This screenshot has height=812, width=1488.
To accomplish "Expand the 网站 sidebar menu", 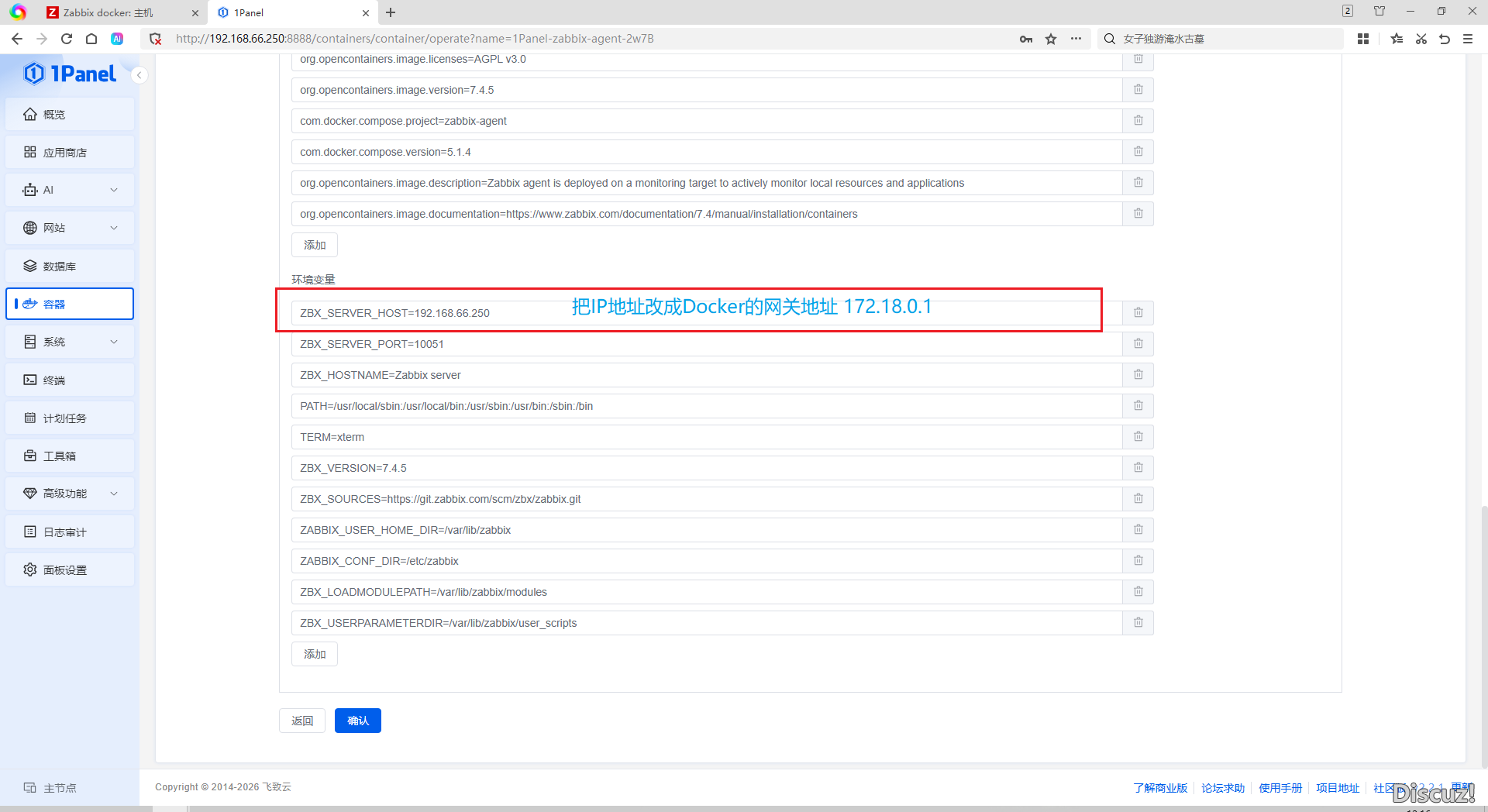I will pyautogui.click(x=70, y=228).
